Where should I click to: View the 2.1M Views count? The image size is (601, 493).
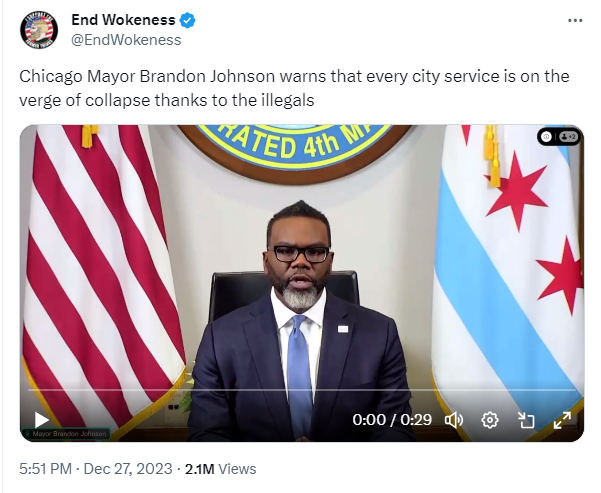220,469
